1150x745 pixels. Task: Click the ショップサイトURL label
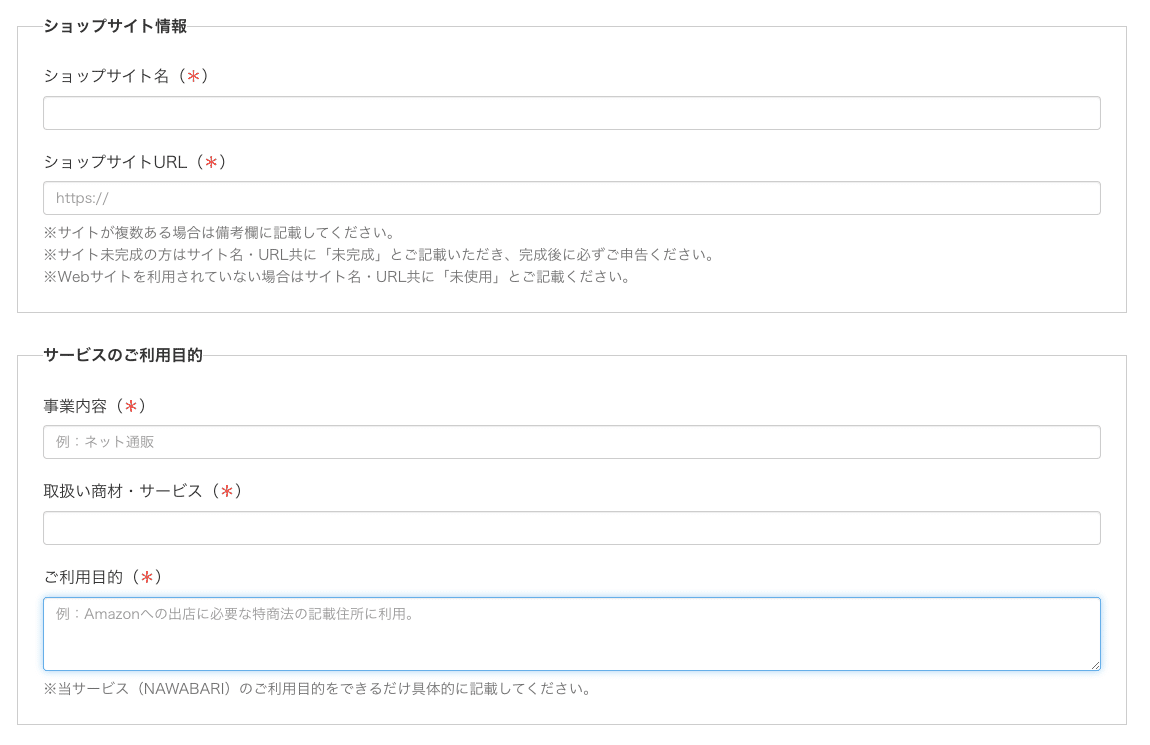[135, 162]
